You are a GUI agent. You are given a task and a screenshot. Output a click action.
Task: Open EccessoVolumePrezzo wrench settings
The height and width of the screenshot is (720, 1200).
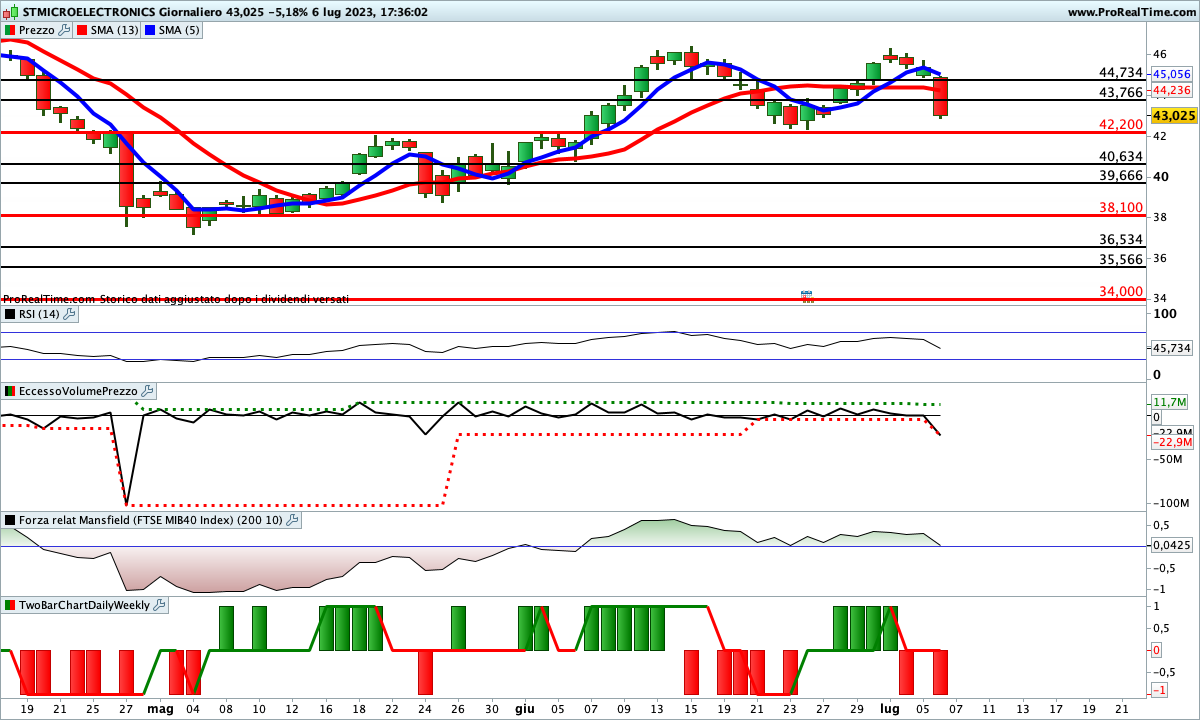146,391
